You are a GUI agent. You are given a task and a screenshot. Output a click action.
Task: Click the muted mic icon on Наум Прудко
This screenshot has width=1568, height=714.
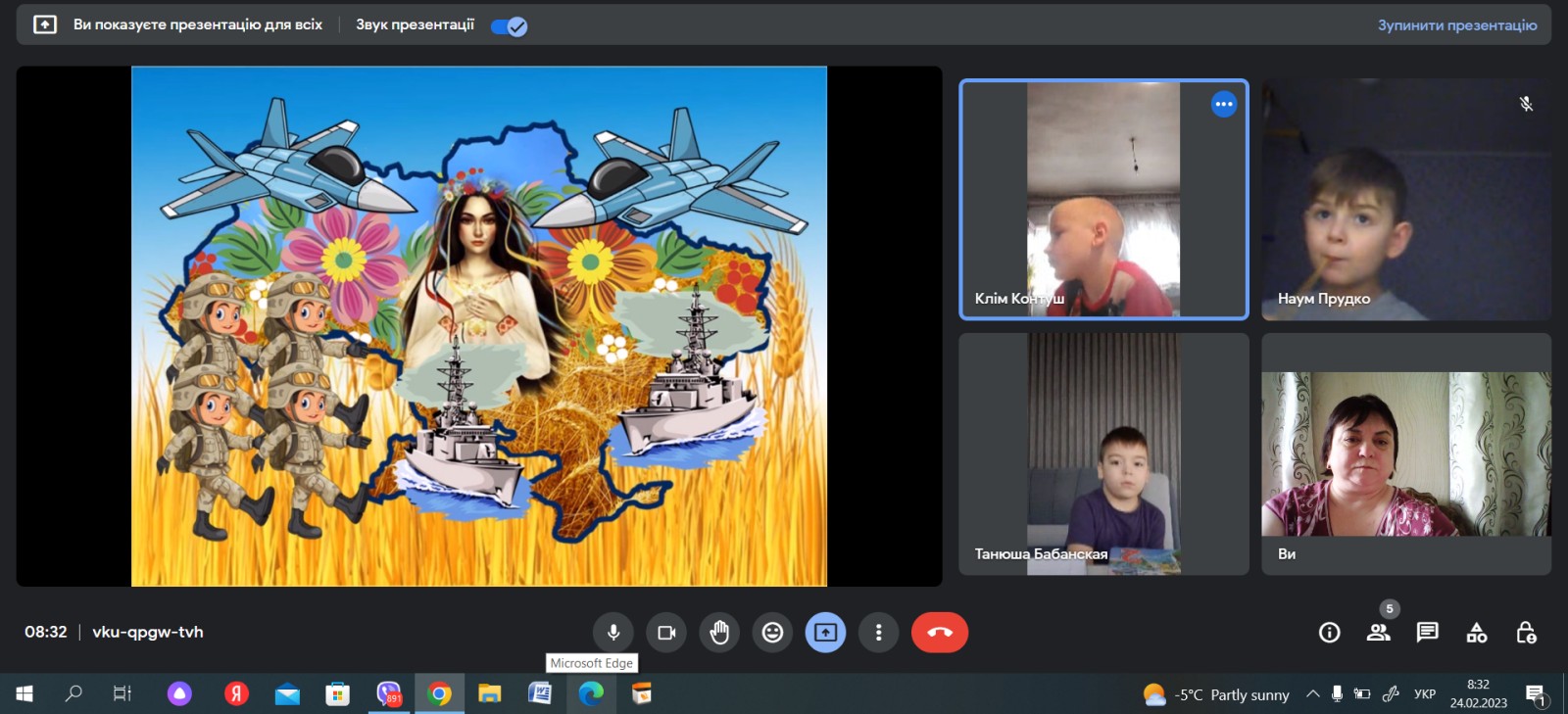point(1526,104)
